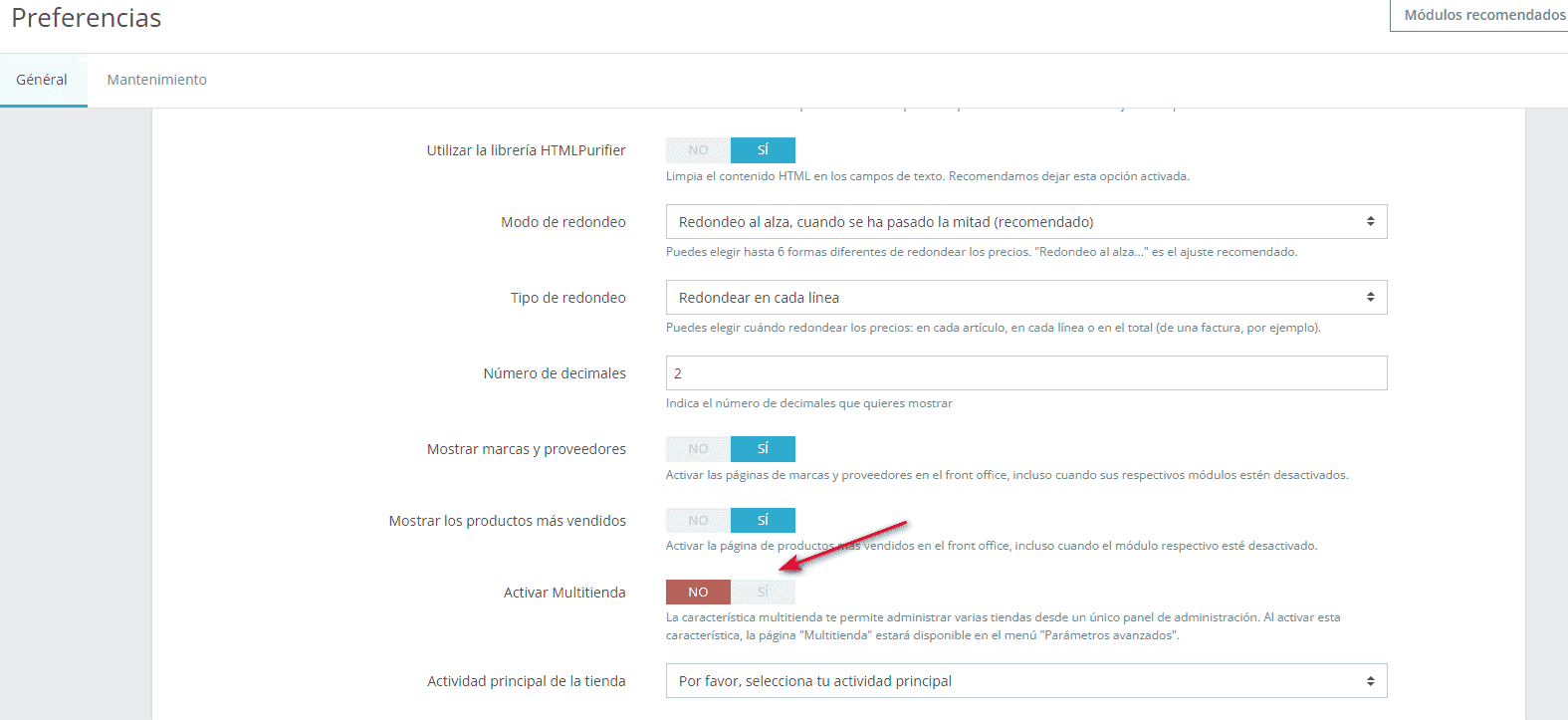Set HTMLPurifier library toggle to NO
The height and width of the screenshot is (720, 1568).
698,150
